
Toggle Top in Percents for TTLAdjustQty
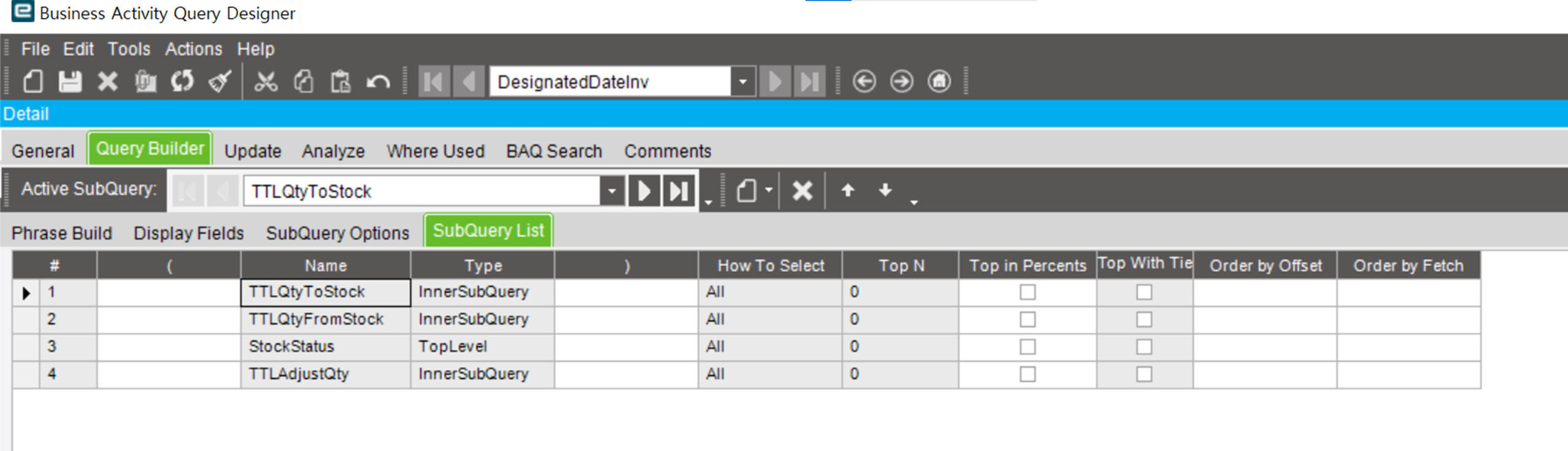click(1027, 374)
